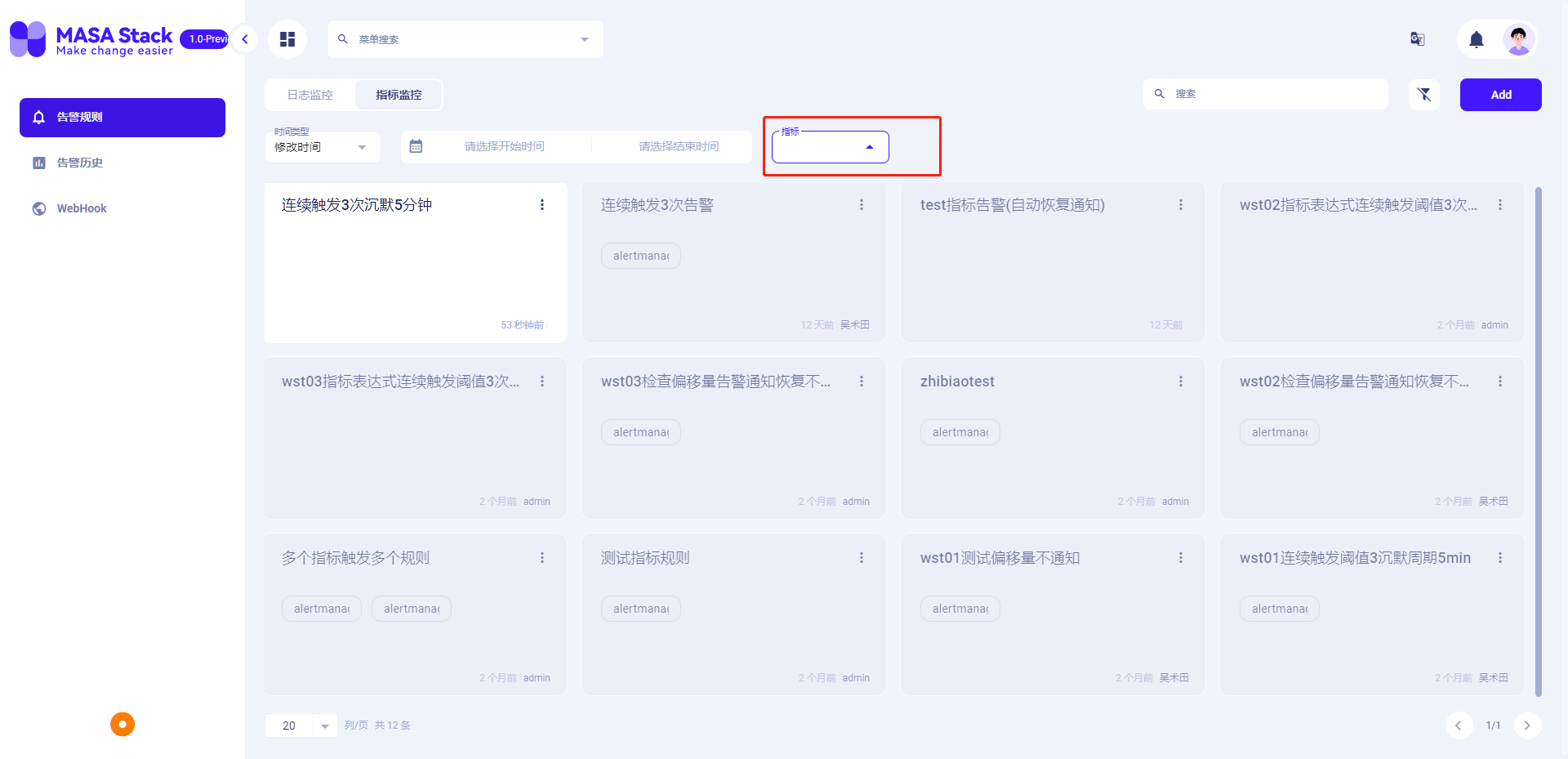
Task: Open more options on 测试指标规则 card
Action: 862,558
